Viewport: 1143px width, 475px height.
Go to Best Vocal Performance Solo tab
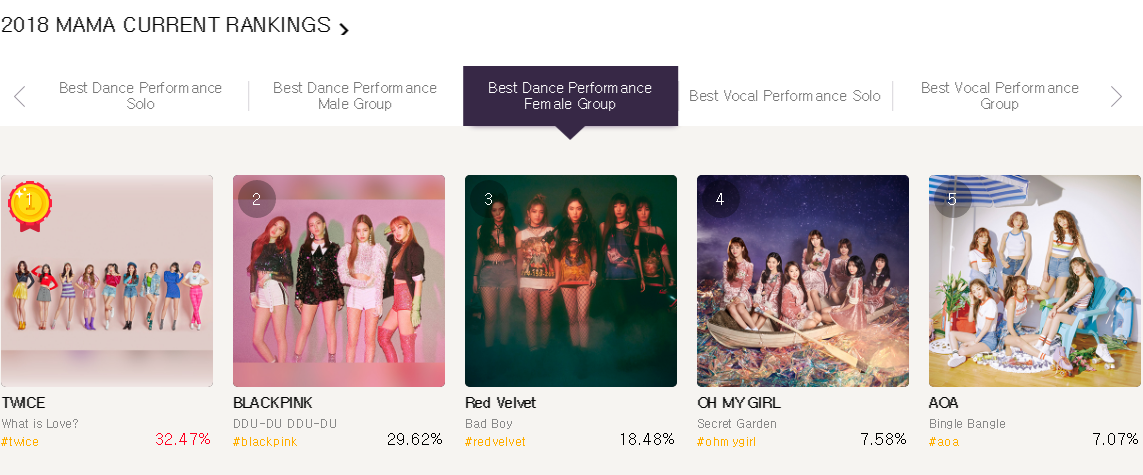pyautogui.click(x=785, y=96)
